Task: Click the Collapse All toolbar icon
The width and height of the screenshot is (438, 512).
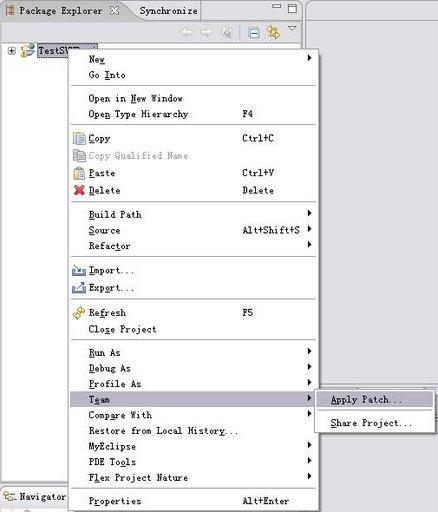Action: click(254, 33)
